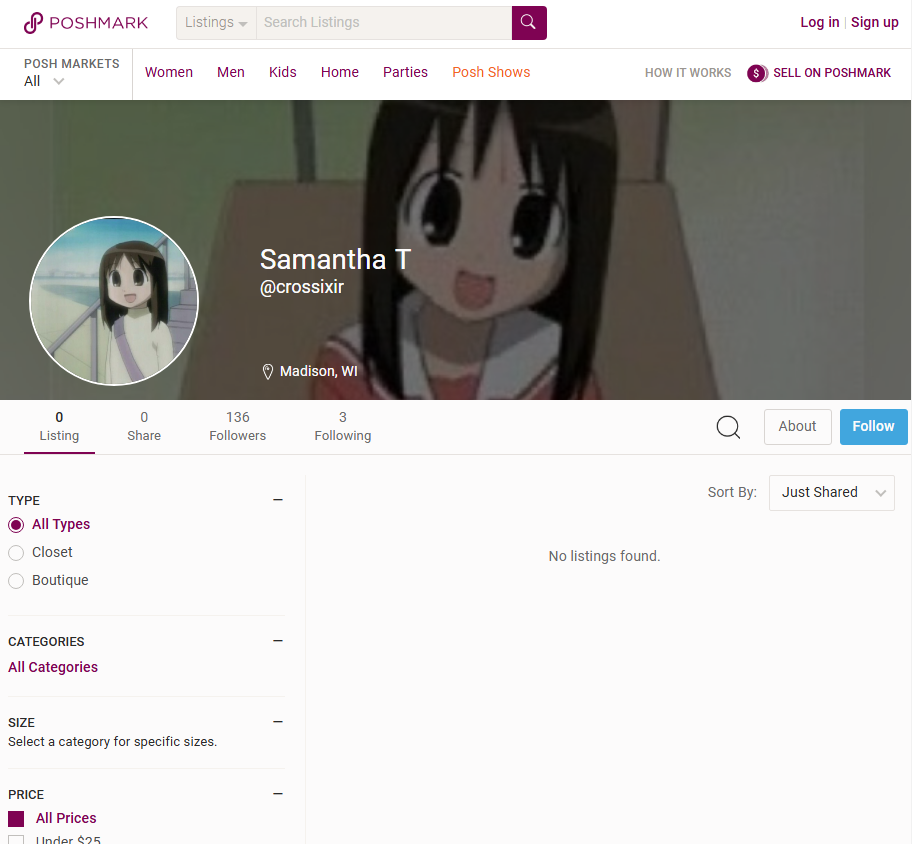Open the Posh Markets All dropdown
The image size is (912, 844).
(x=44, y=81)
